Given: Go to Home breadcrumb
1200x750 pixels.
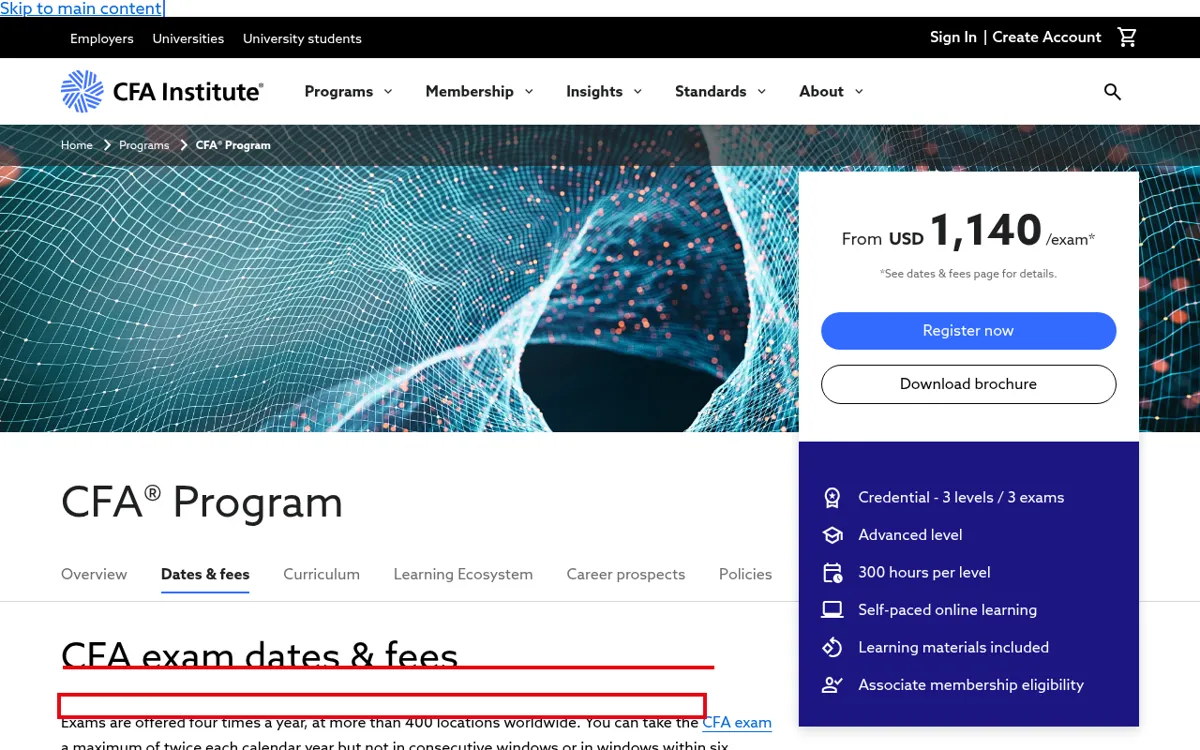Looking at the screenshot, I should coord(77,145).
